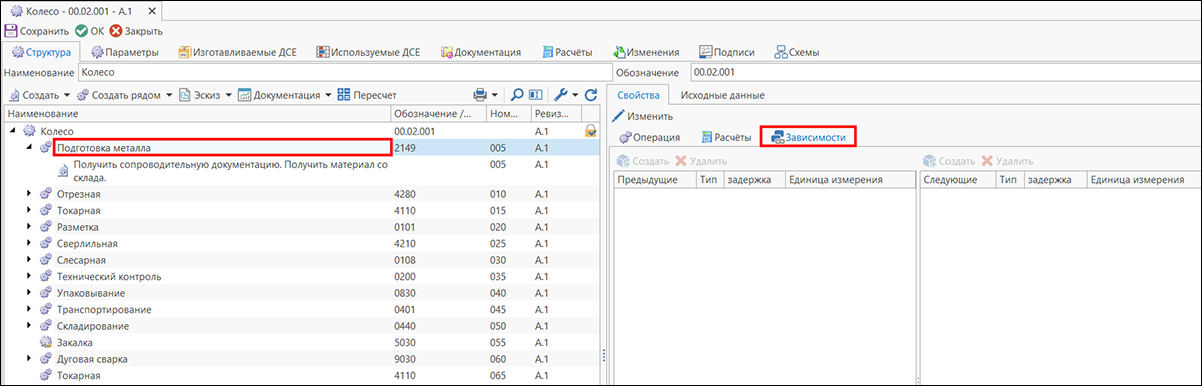1202x386 pixels.
Task: Click the lock icon in Колесо row
Action: 592,131
